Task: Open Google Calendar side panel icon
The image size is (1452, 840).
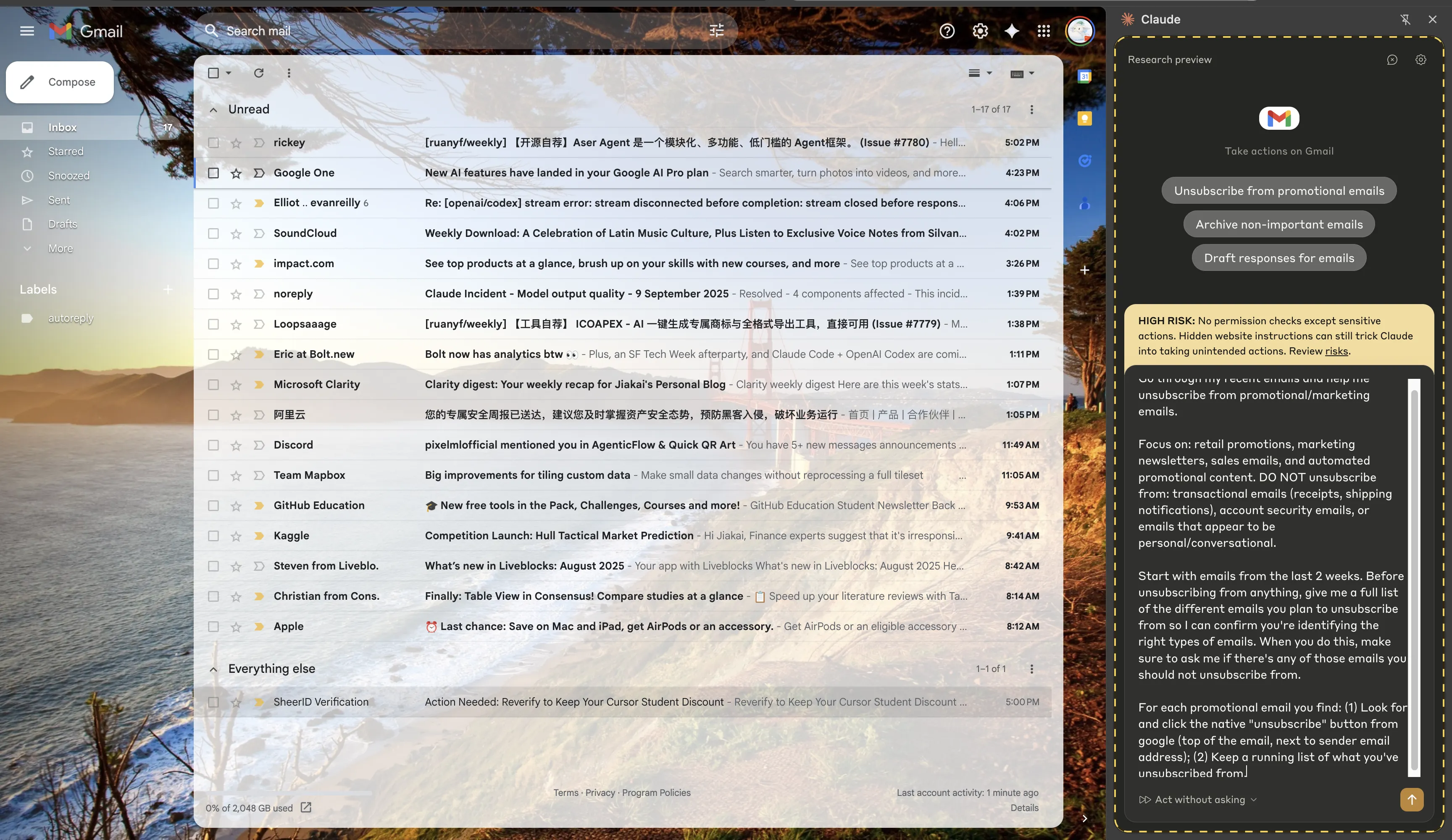Action: 1084,76
